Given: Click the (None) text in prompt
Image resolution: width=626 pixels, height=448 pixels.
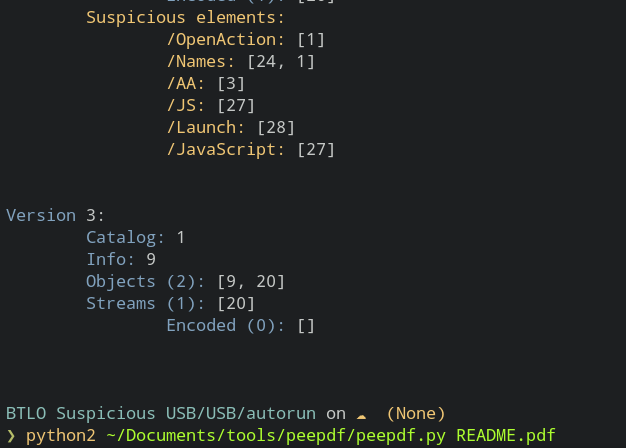Looking at the screenshot, I should 416,414.
